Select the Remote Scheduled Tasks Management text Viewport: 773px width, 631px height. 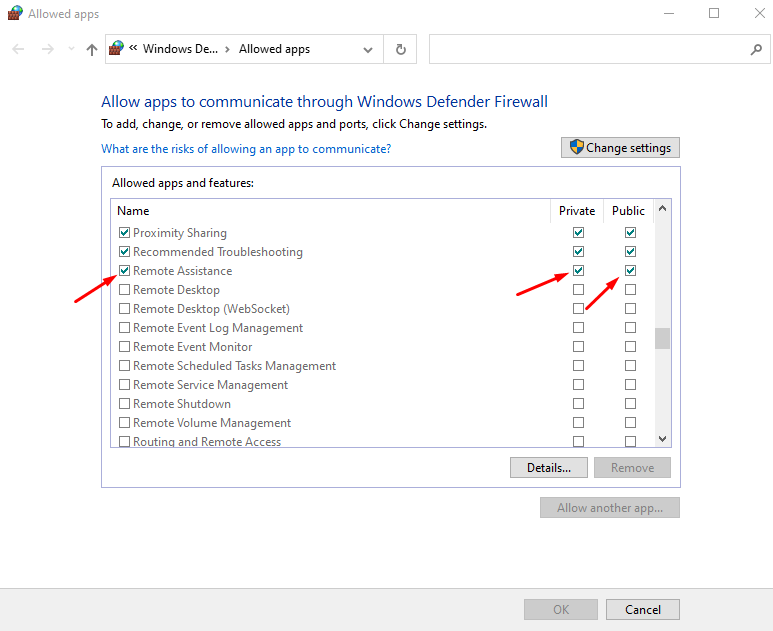click(x=235, y=366)
